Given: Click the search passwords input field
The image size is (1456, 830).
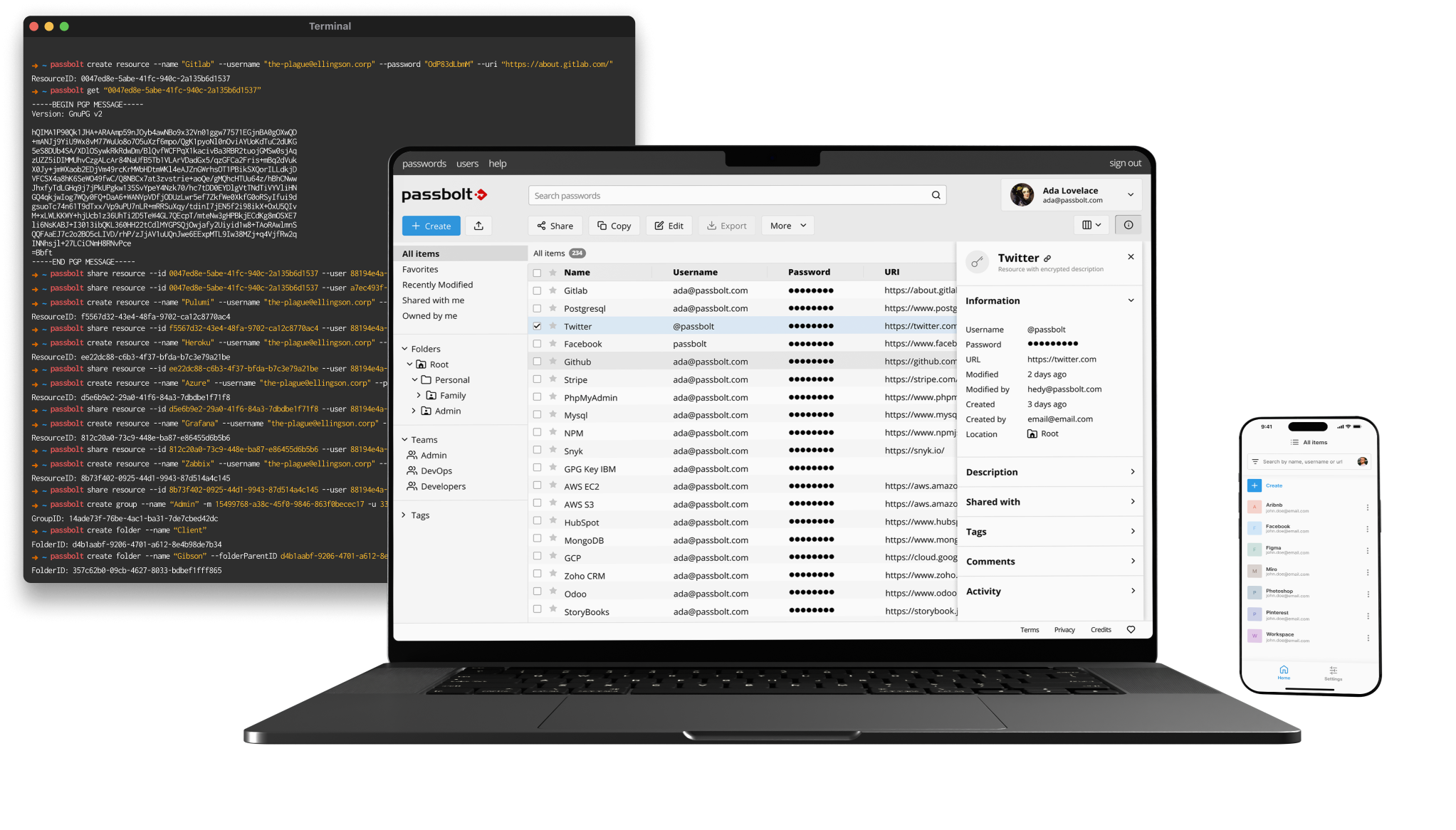Looking at the screenshot, I should (734, 195).
